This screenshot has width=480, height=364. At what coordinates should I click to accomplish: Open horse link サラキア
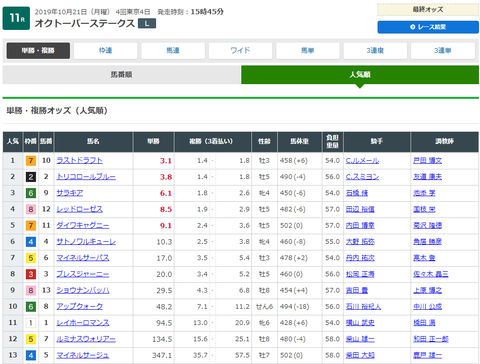tap(70, 193)
